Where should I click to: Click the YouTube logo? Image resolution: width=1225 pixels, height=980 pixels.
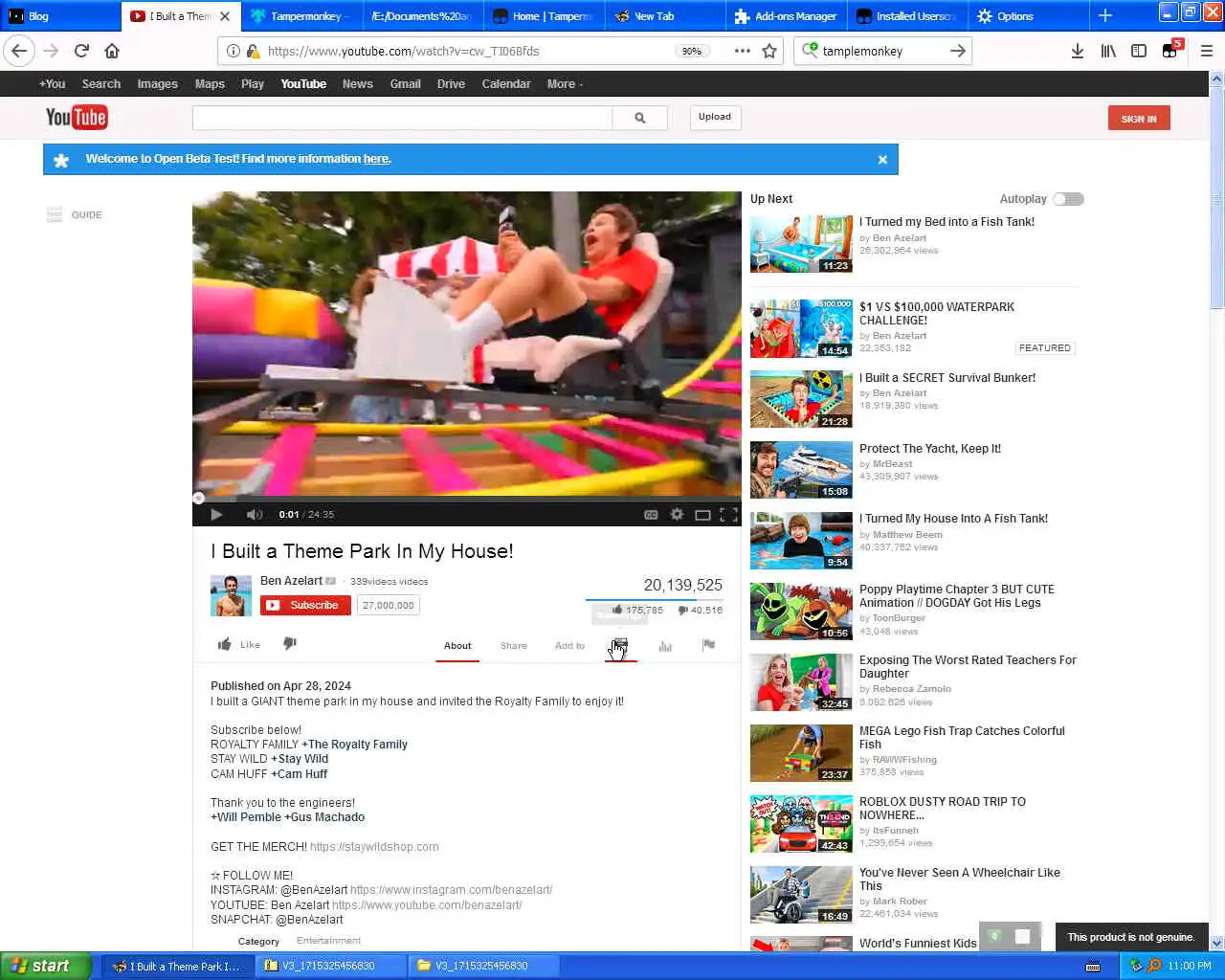click(77, 118)
